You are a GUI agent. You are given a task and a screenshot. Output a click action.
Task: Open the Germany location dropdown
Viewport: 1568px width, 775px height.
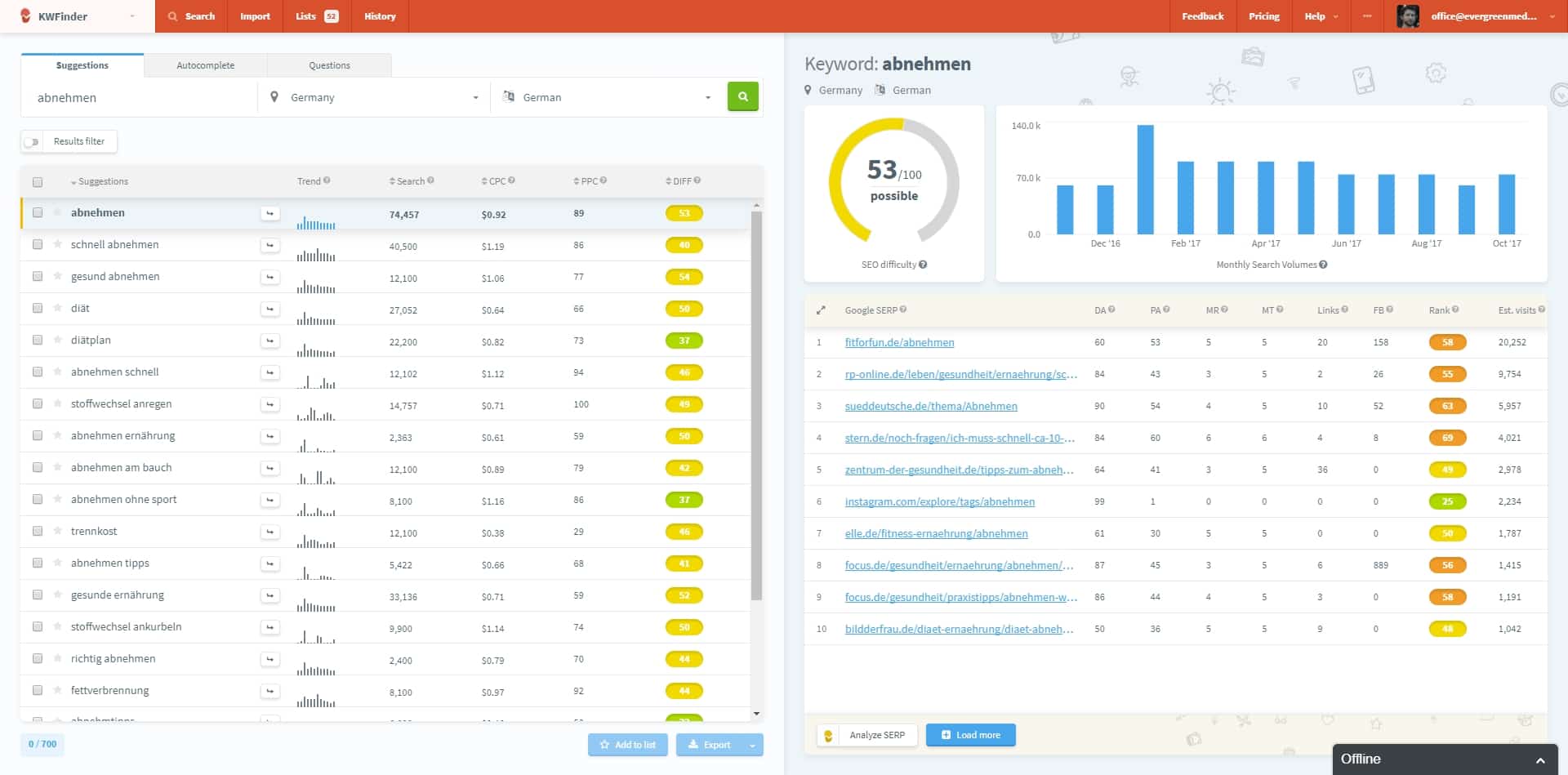pyautogui.click(x=376, y=97)
